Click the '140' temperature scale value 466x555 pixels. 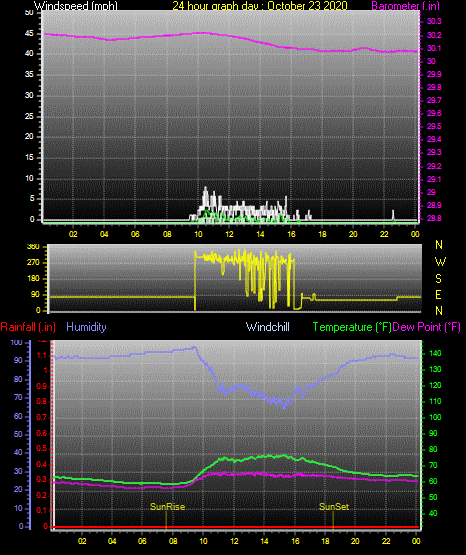(435, 354)
